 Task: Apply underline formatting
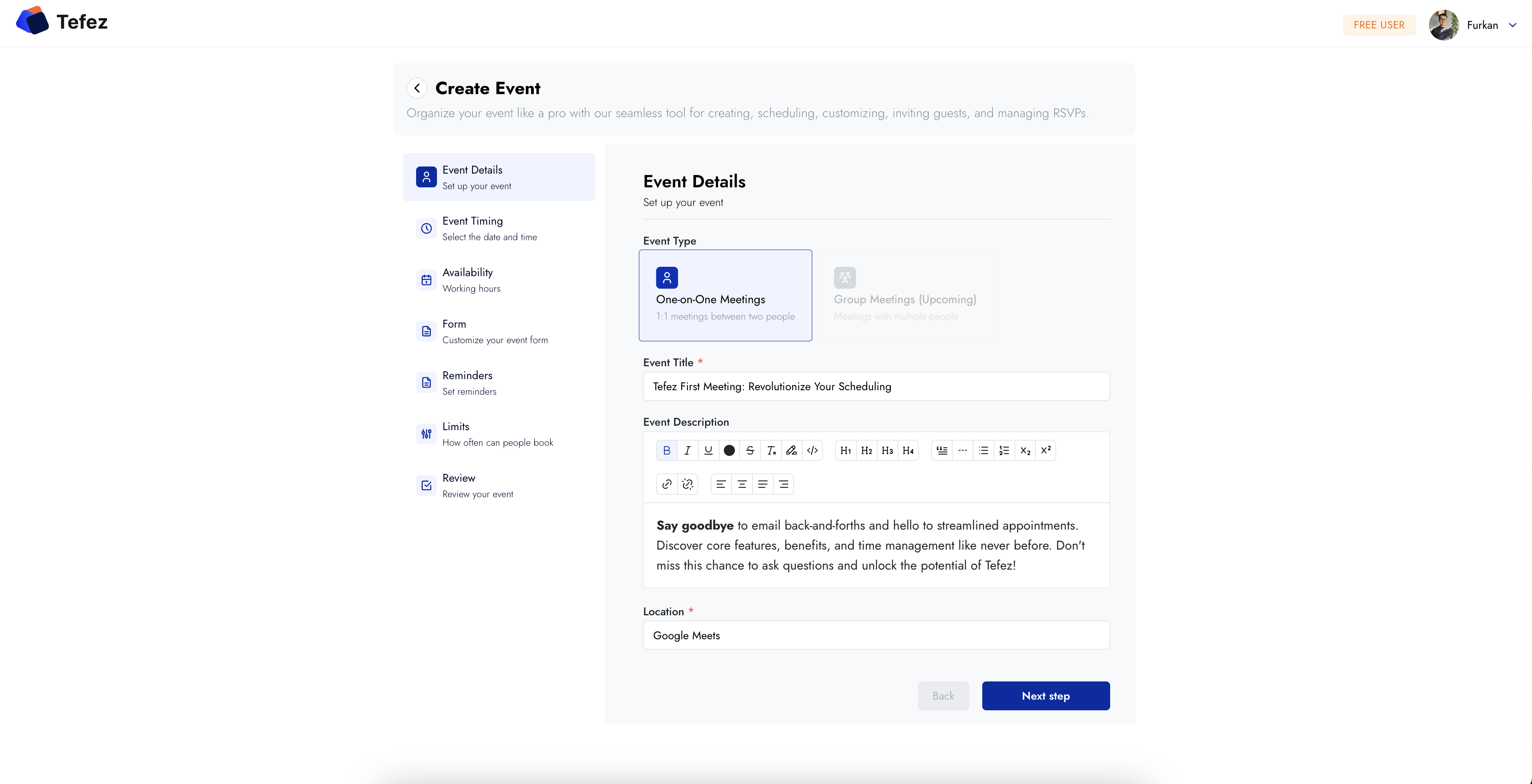click(x=708, y=451)
